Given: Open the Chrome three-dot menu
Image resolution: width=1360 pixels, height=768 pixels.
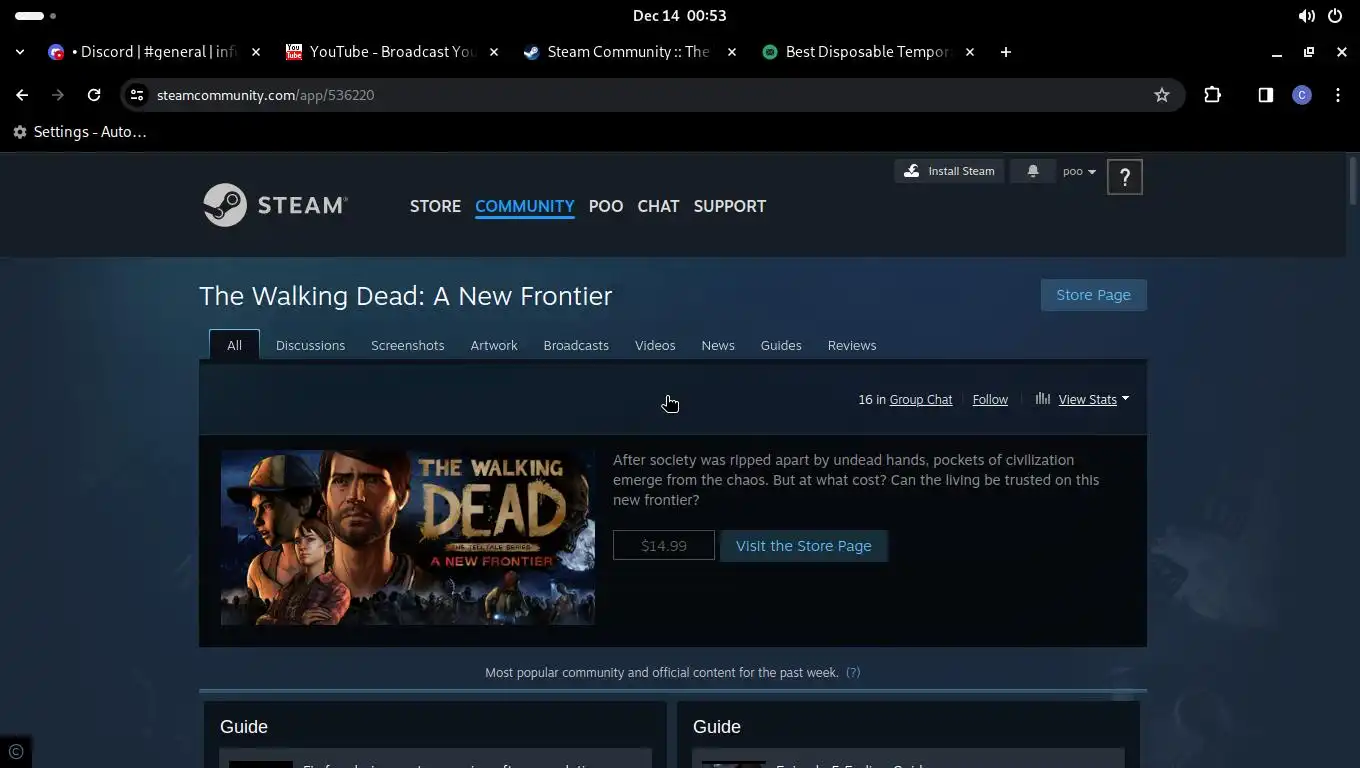Looking at the screenshot, I should coord(1338,95).
